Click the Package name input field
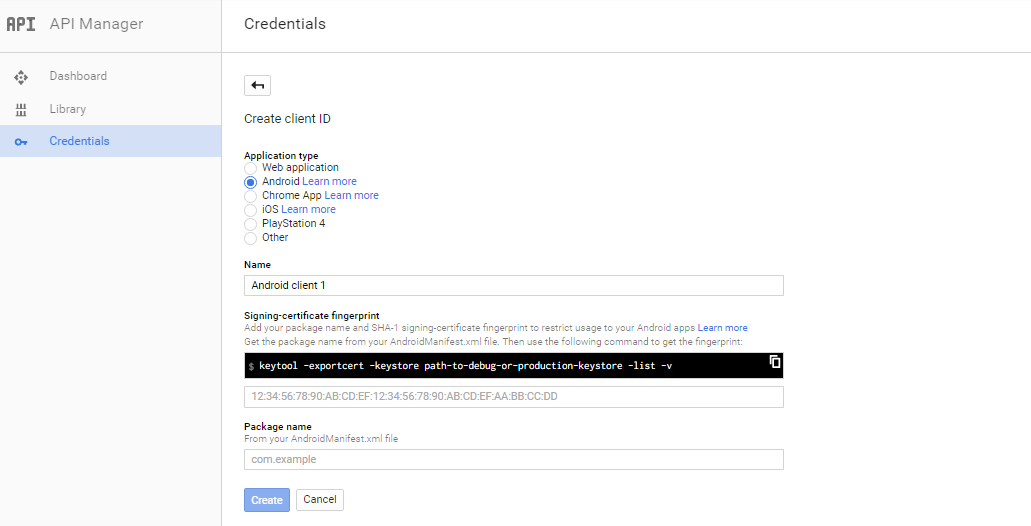Viewport: 1031px width, 526px height. coord(514,460)
